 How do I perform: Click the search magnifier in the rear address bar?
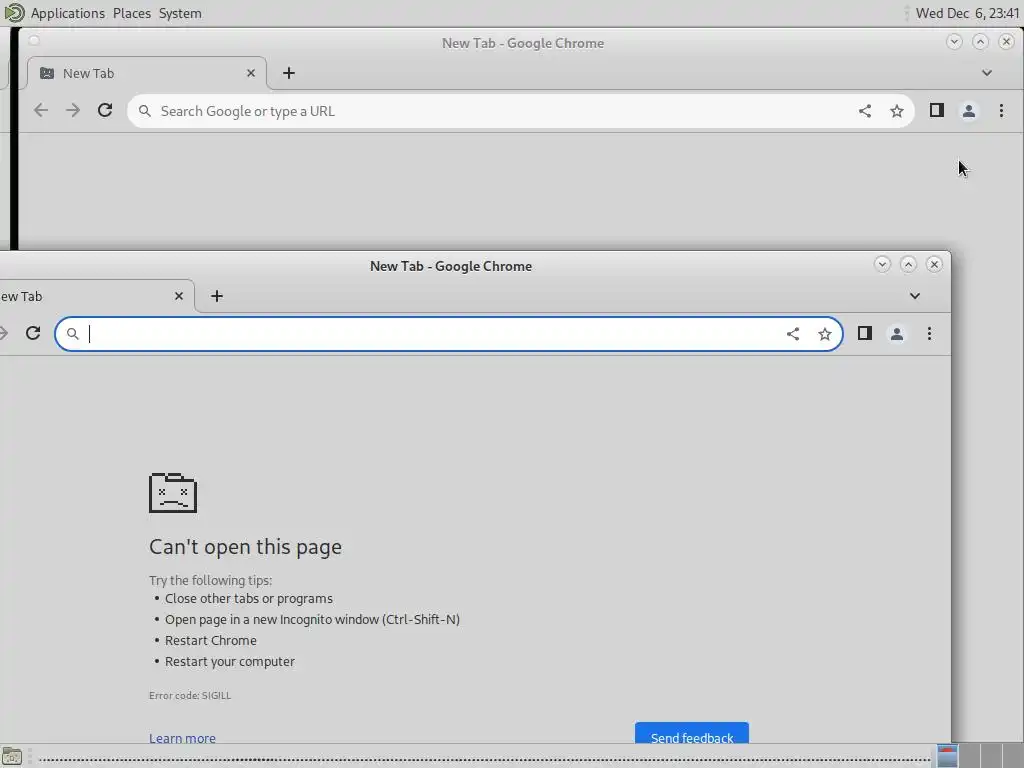coord(144,111)
